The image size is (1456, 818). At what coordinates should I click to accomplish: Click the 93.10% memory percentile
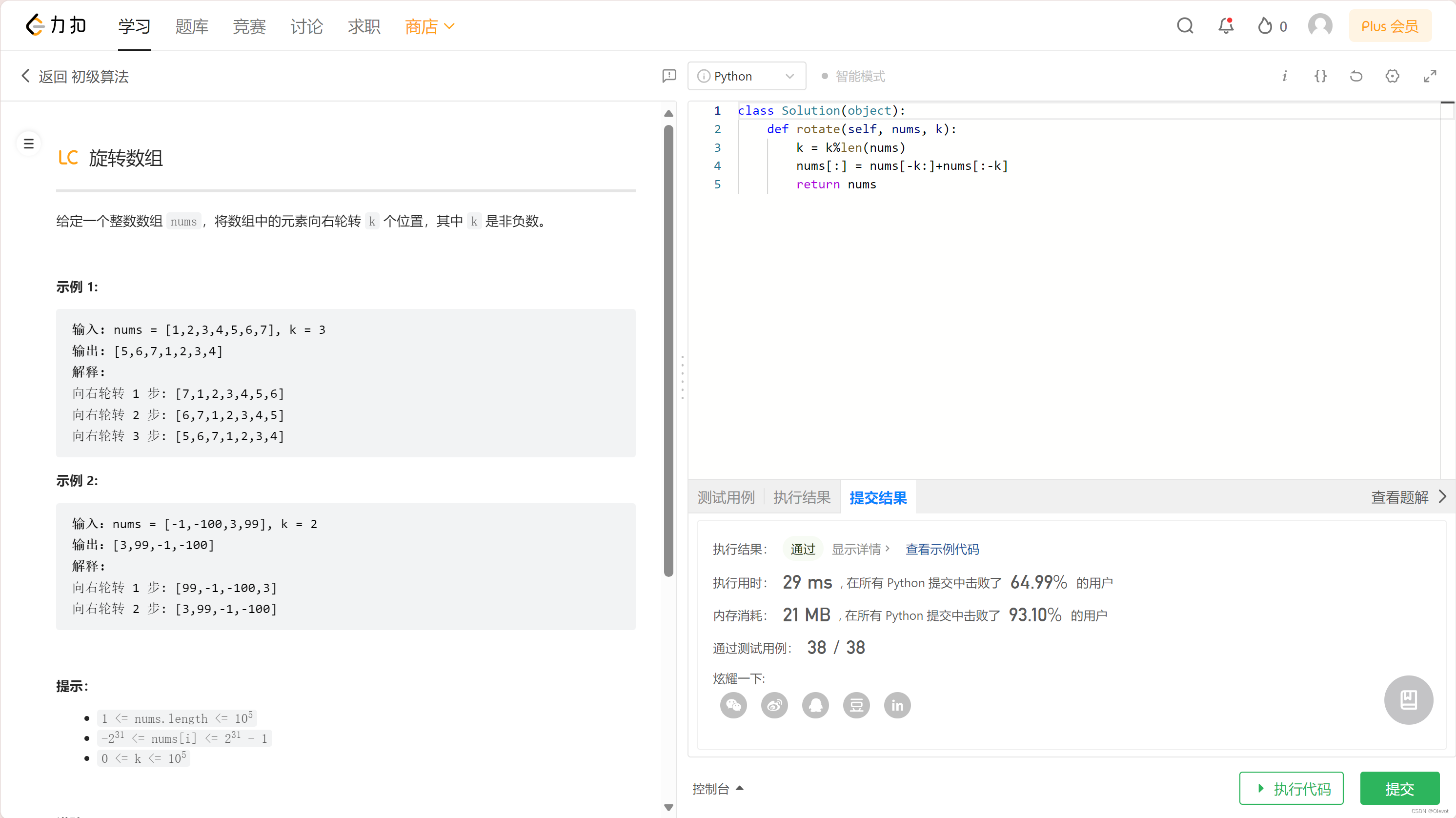1034,614
